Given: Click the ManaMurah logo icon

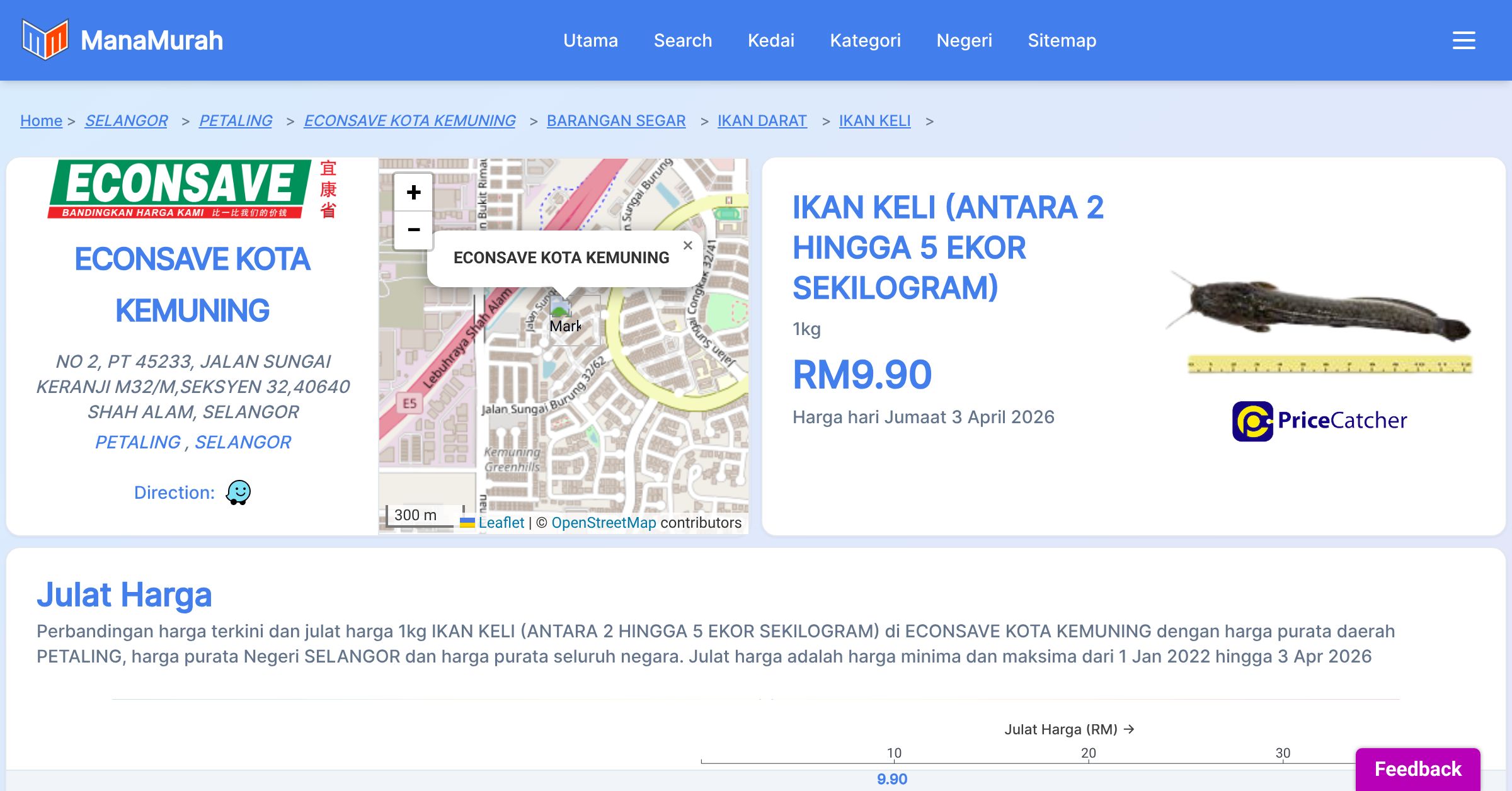Looking at the screenshot, I should [45, 40].
